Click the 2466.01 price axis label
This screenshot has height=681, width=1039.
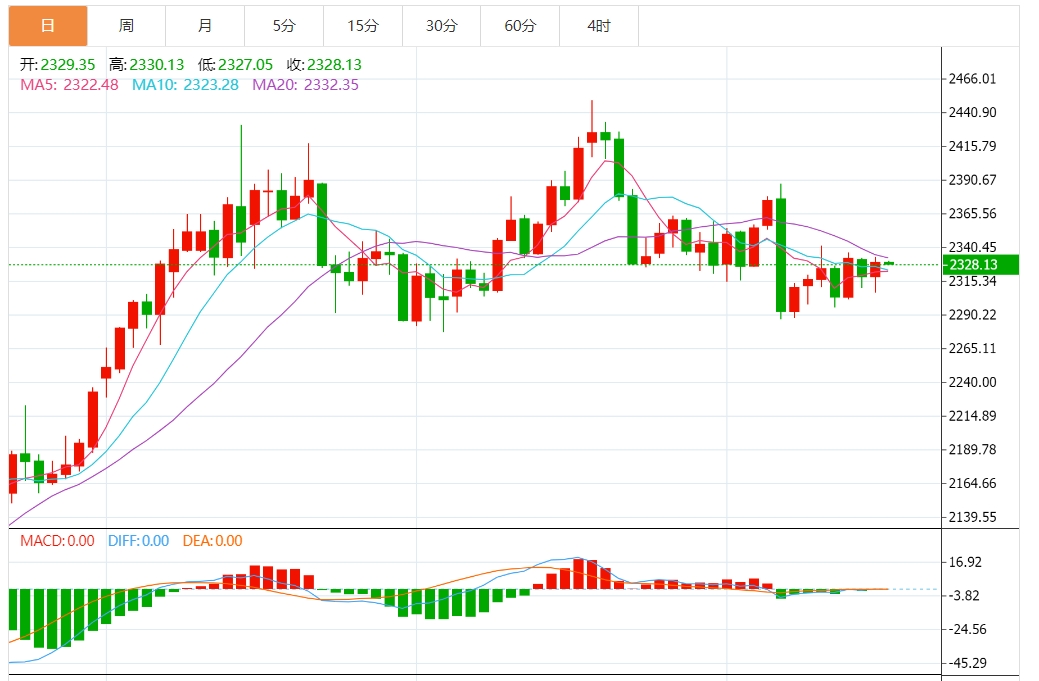click(x=972, y=79)
